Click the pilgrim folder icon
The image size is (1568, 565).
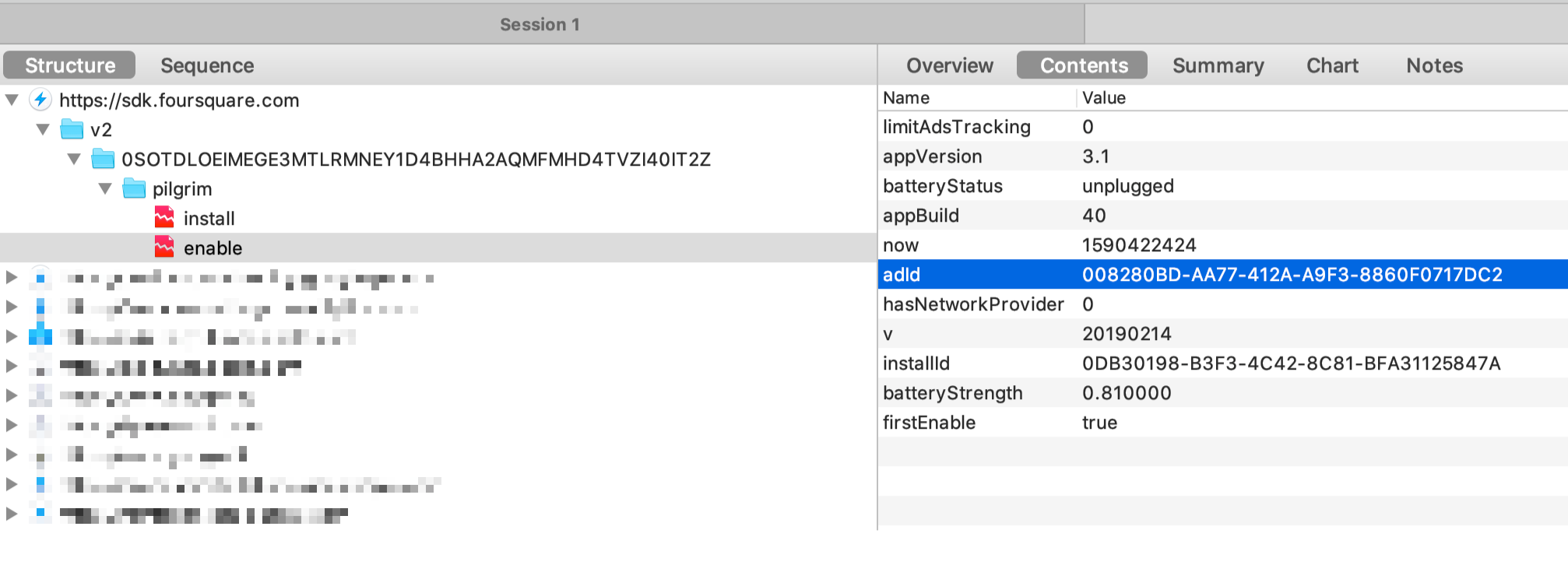(x=134, y=188)
